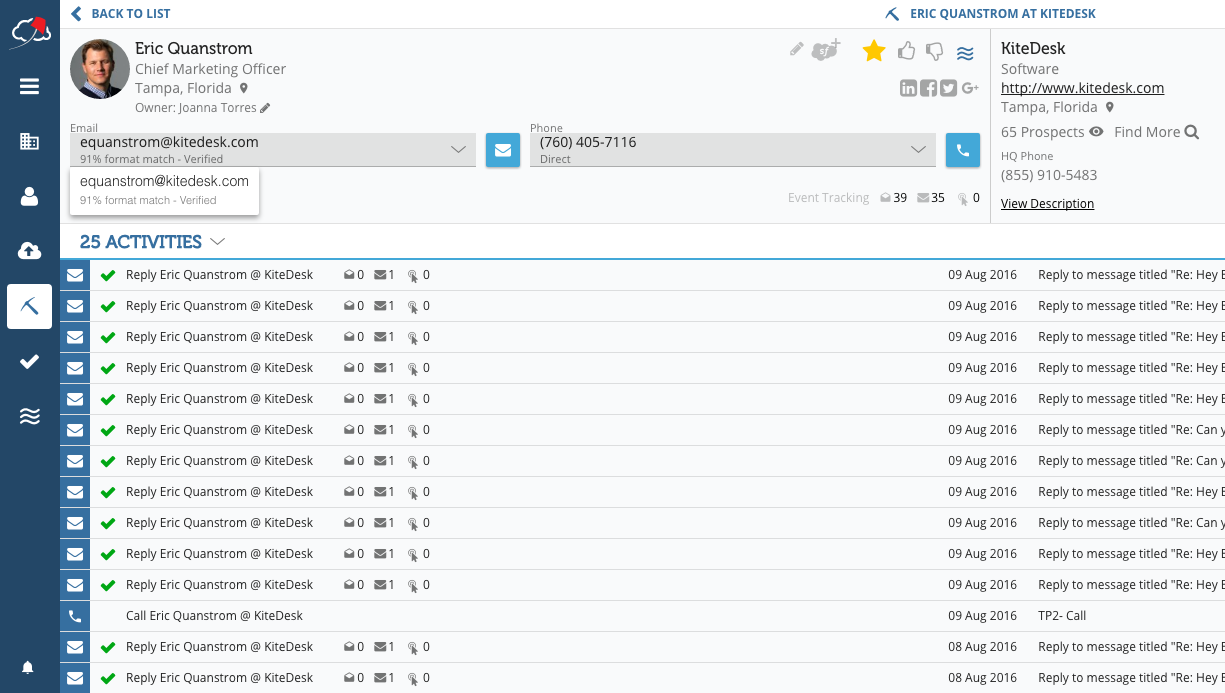The width and height of the screenshot is (1225, 693).
Task: Open Eric's LinkedIn profile icon
Action: [908, 88]
